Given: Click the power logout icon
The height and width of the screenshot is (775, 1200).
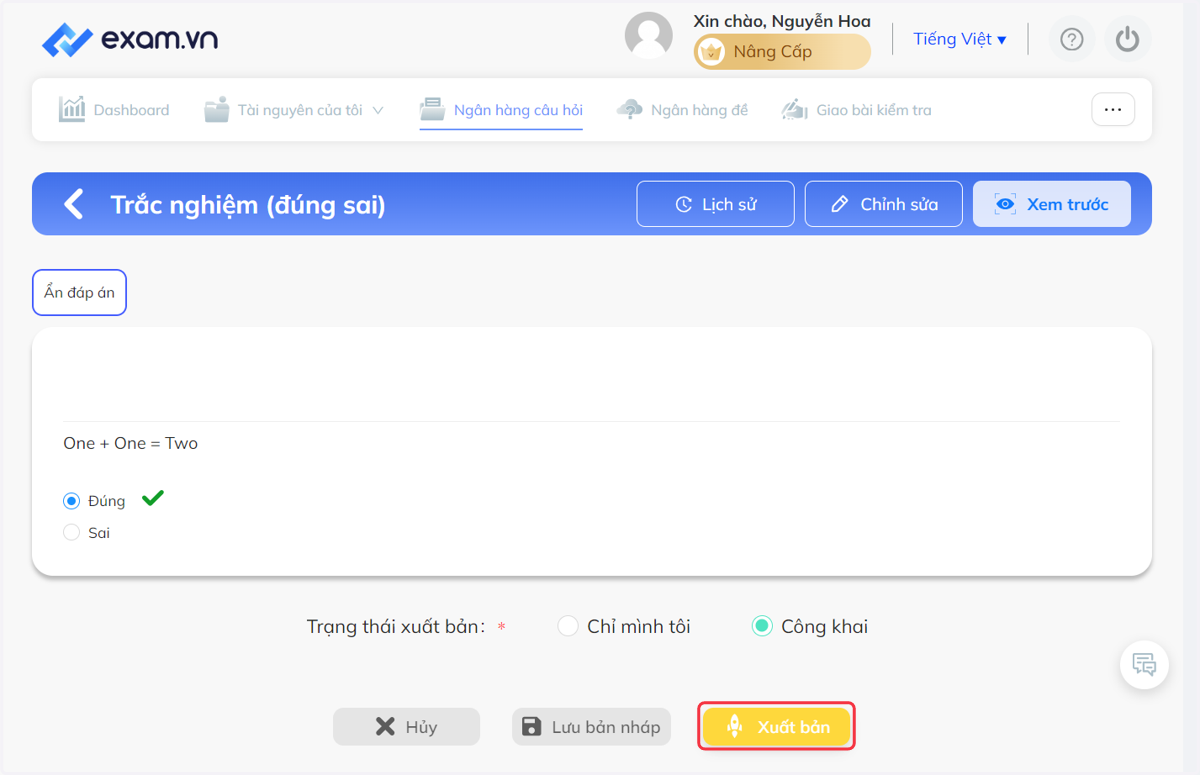Looking at the screenshot, I should point(1128,39).
